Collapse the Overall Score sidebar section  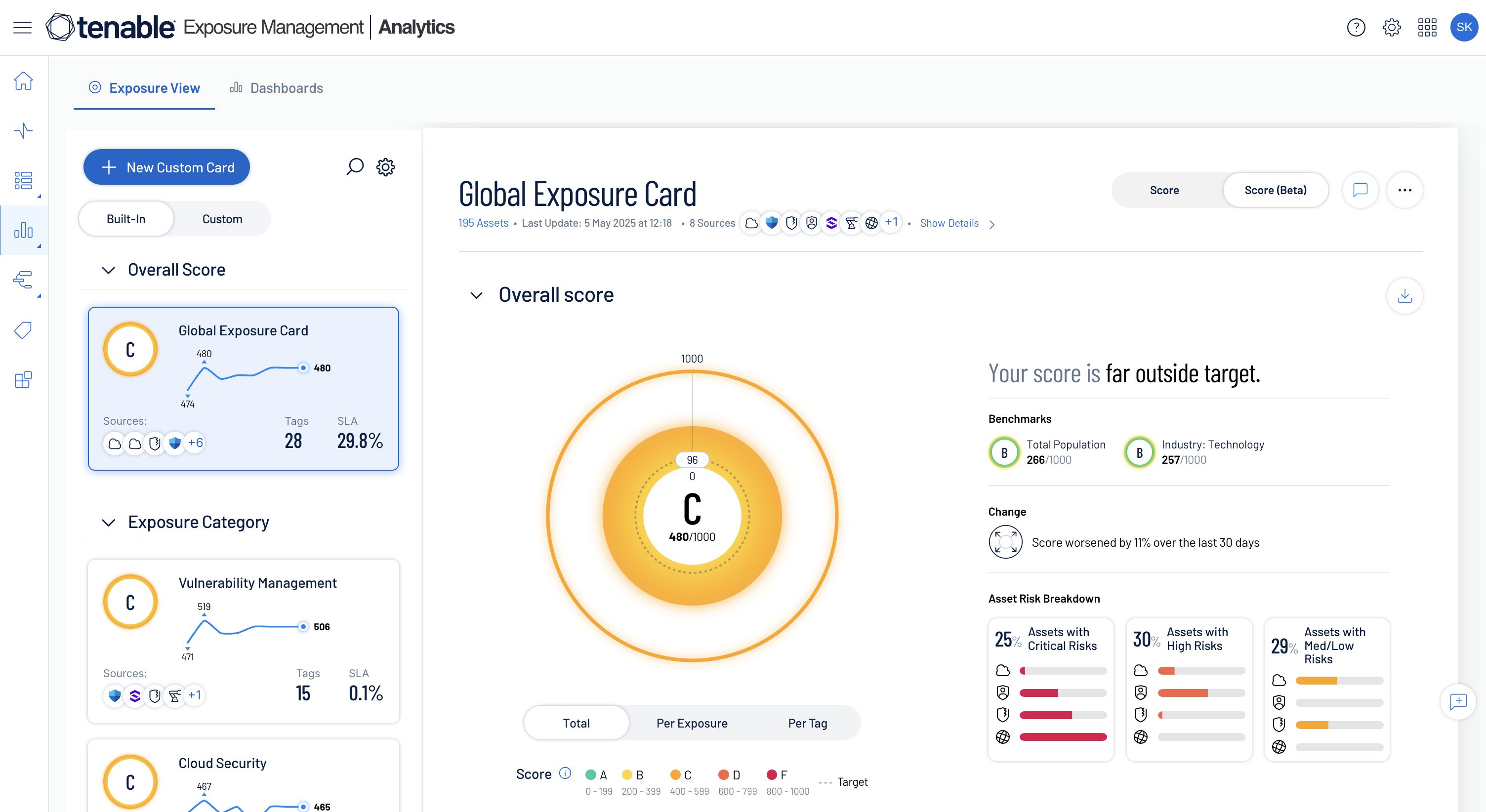pyautogui.click(x=109, y=270)
